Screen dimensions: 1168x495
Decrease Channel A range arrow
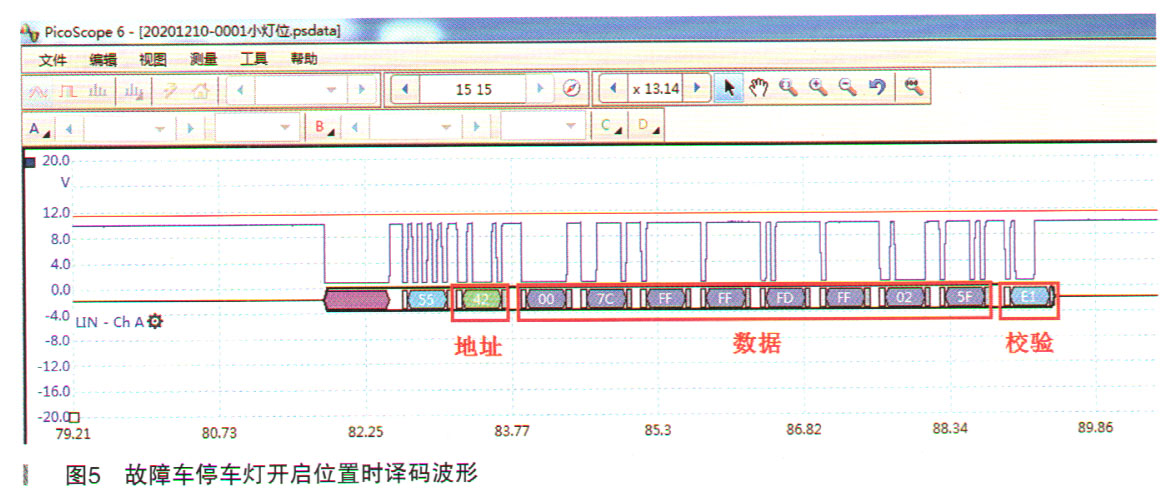pos(70,128)
